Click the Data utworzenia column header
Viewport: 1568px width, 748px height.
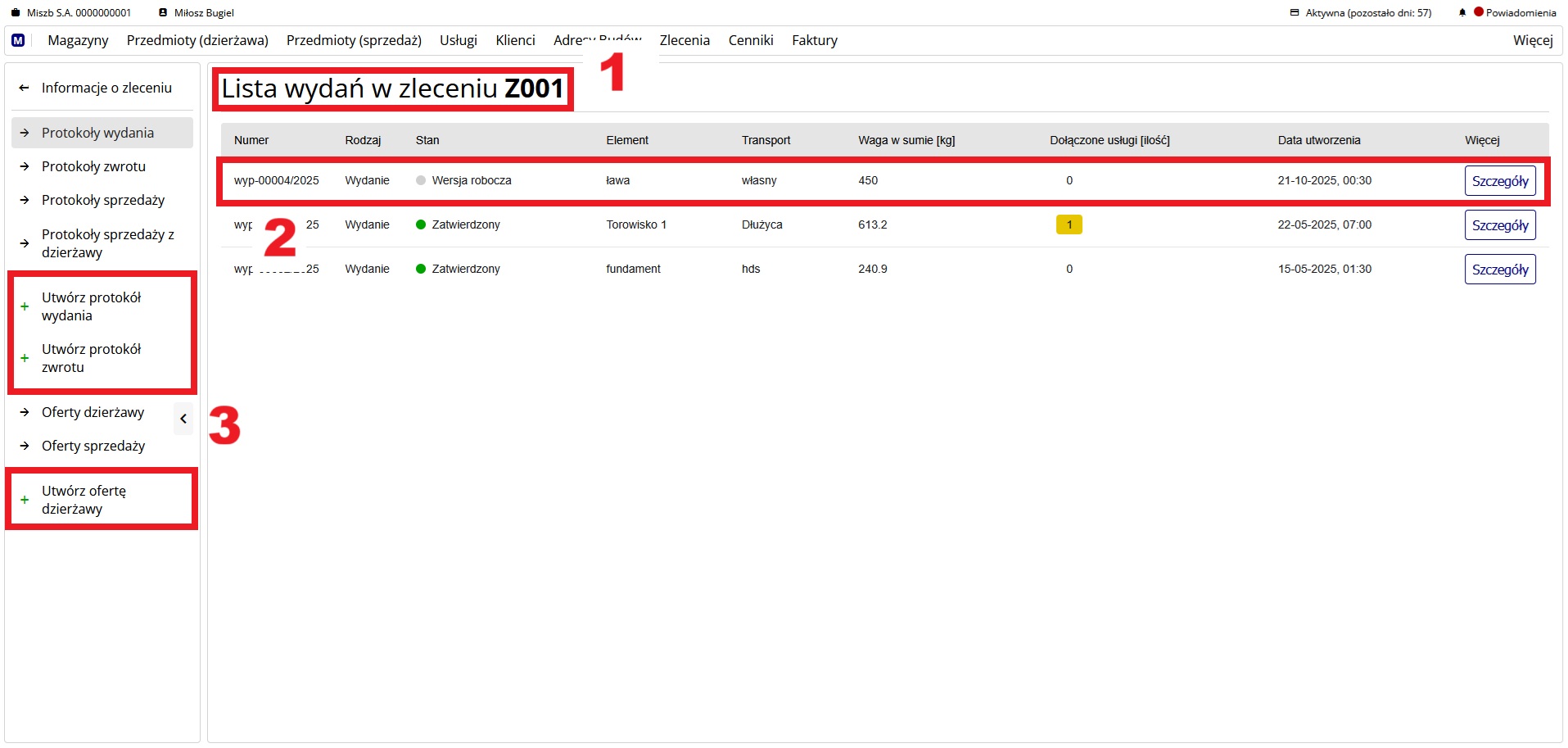point(1318,140)
